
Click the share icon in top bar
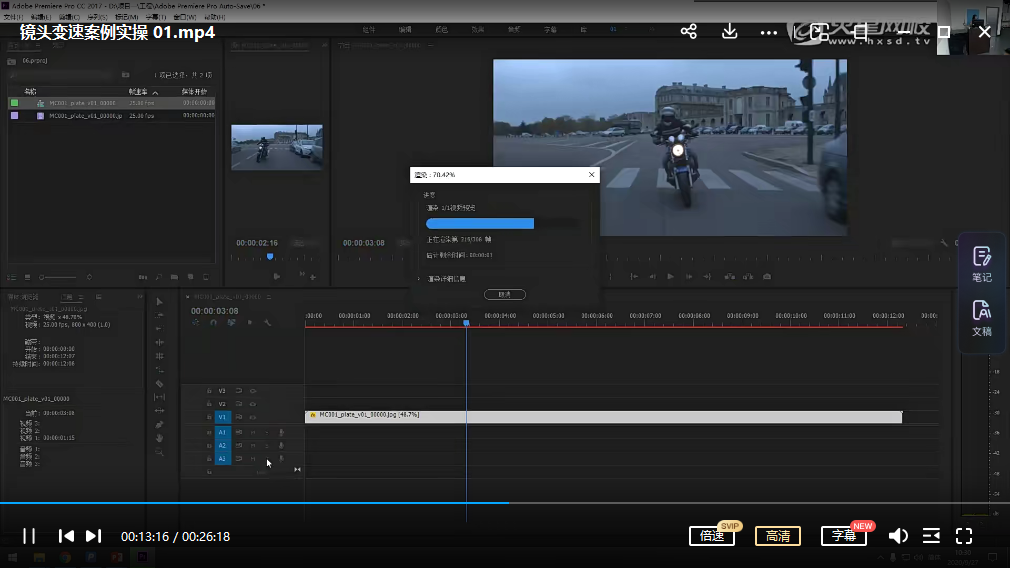pyautogui.click(x=689, y=32)
